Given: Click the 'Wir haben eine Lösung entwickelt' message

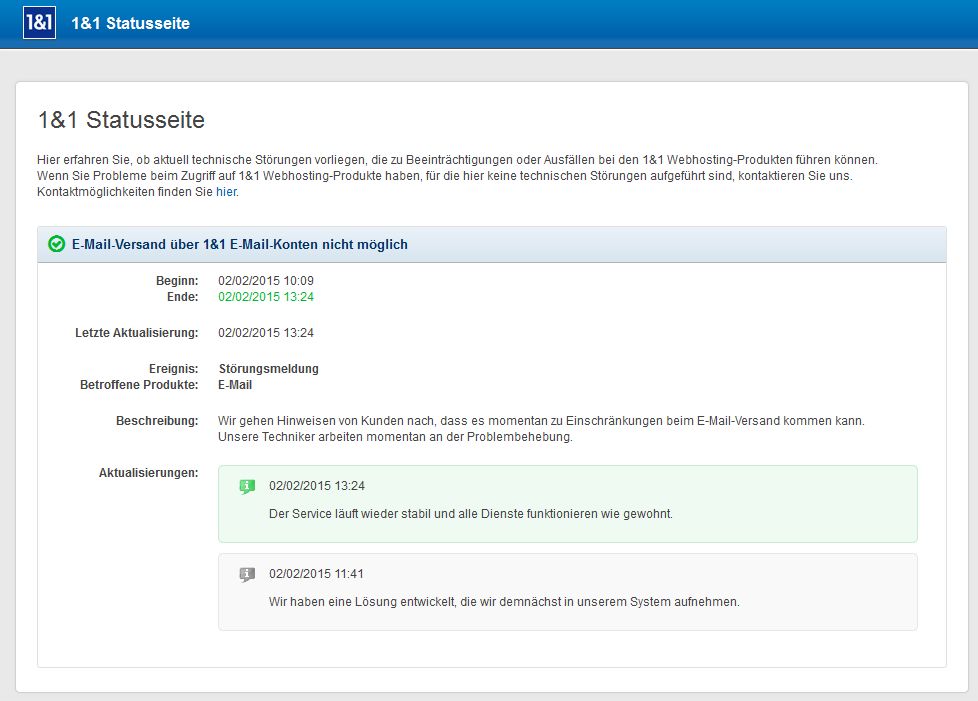Looking at the screenshot, I should tap(504, 602).
